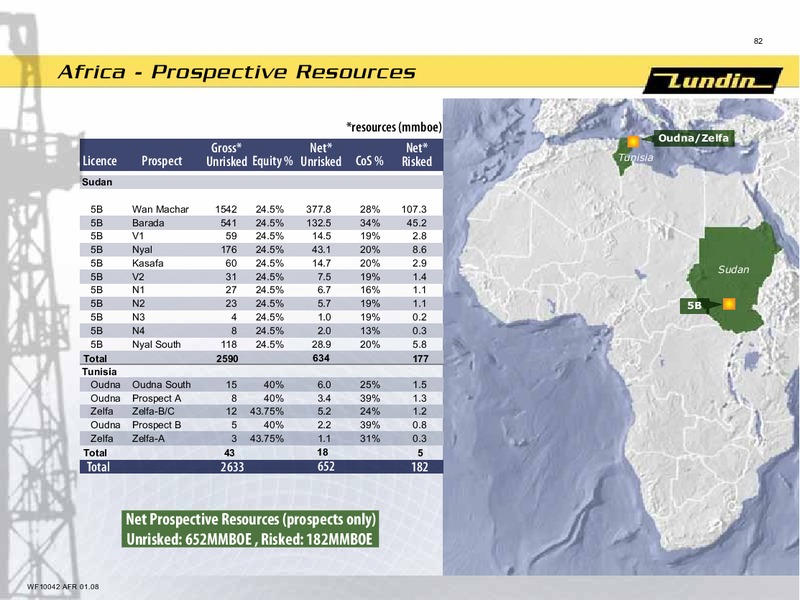
Task: Click the Lundin company logo
Action: click(x=713, y=80)
